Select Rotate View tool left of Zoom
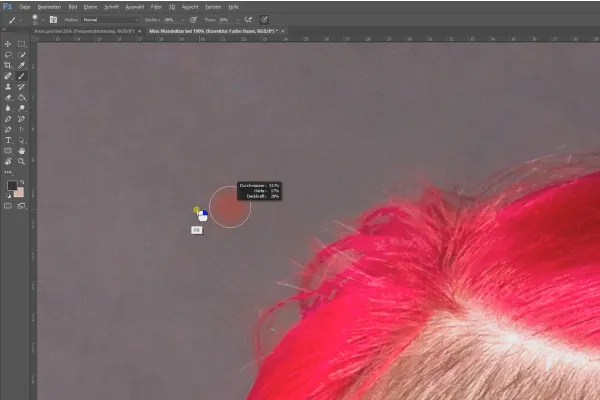This screenshot has height=400, width=600. pos(8,162)
